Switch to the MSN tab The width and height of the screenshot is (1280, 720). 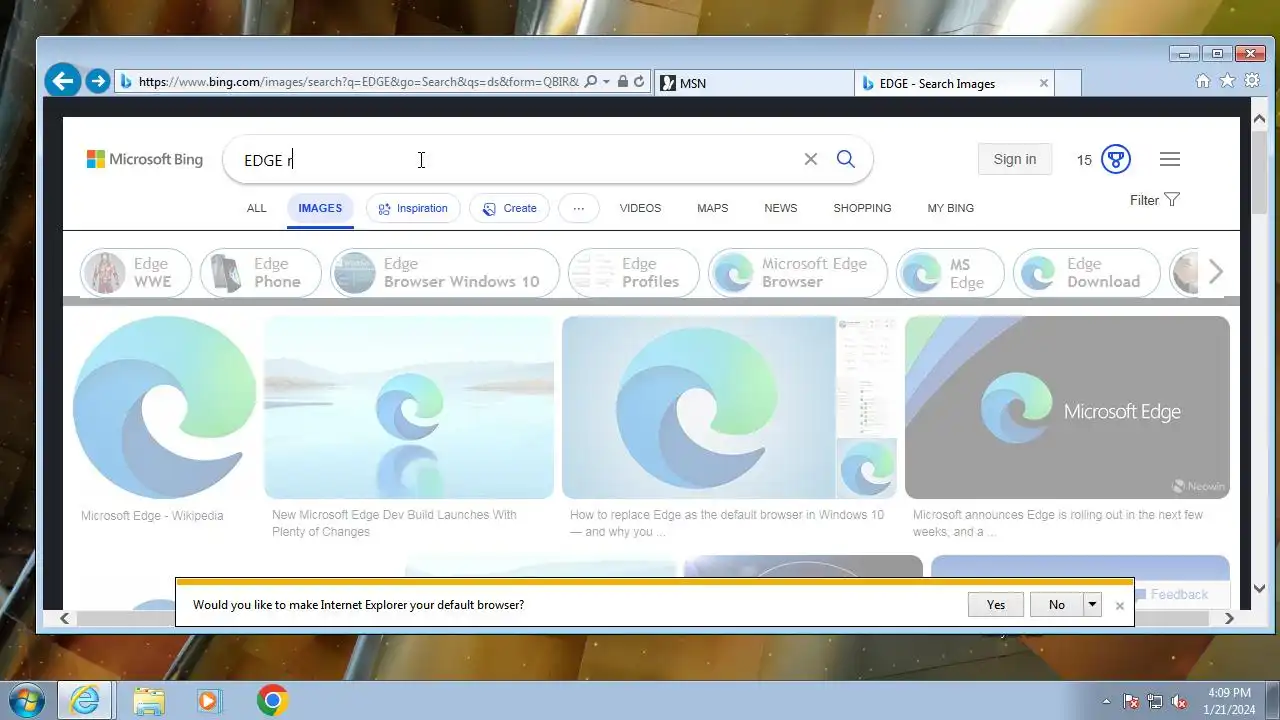[x=754, y=83]
